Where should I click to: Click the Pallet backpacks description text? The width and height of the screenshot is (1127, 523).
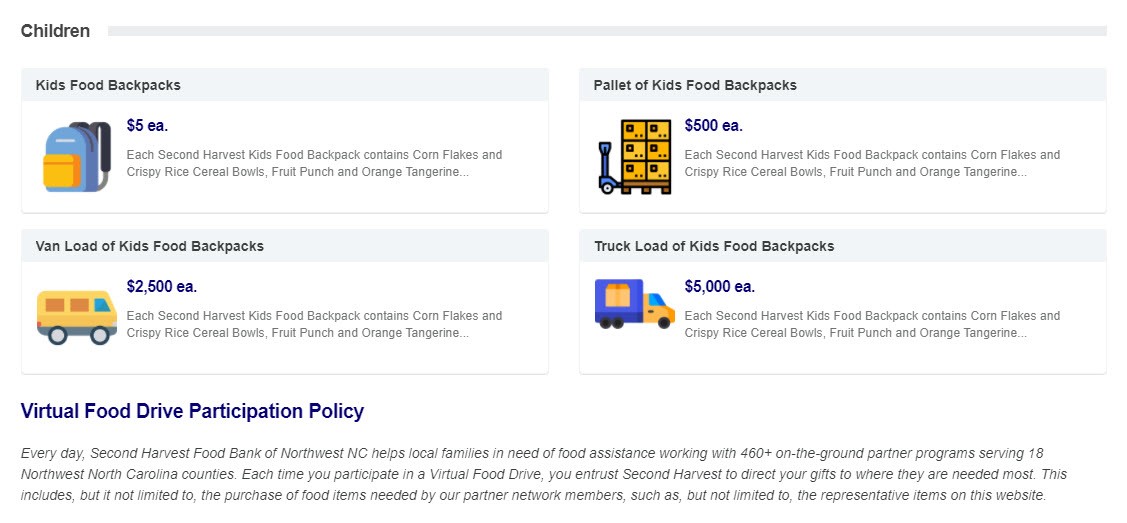click(872, 163)
